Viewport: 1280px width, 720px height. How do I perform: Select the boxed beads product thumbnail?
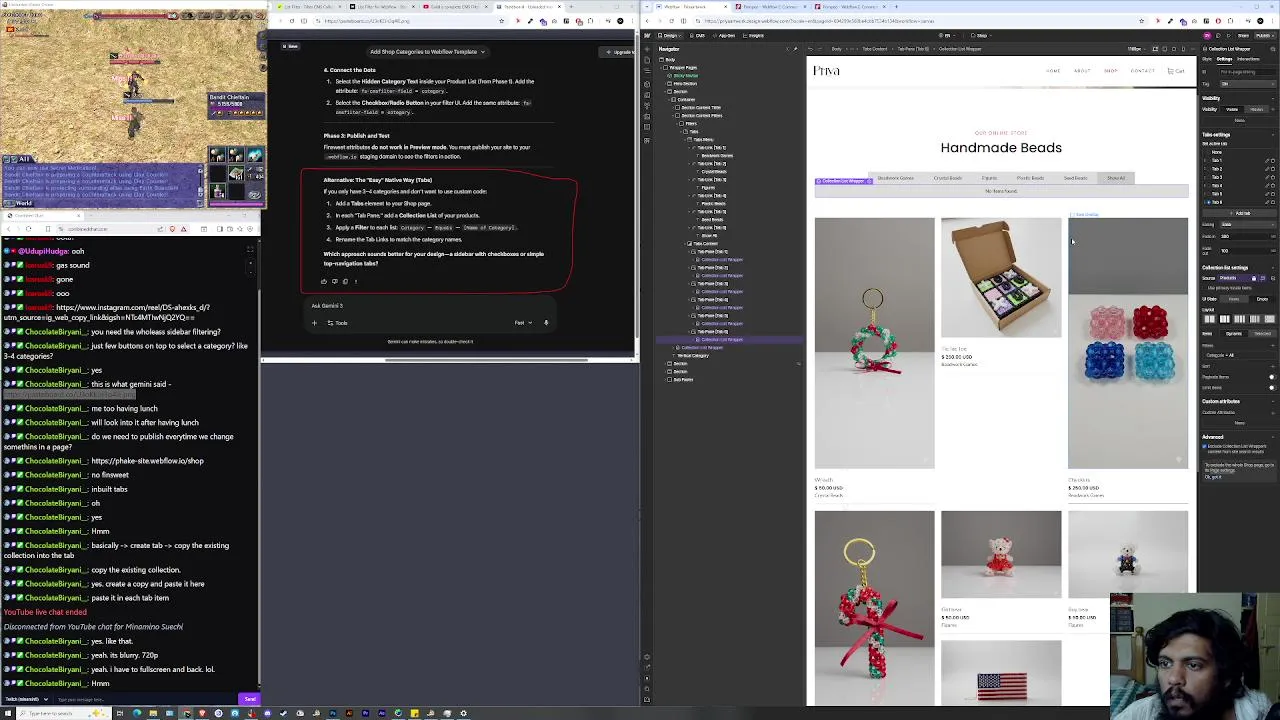(x=1001, y=277)
